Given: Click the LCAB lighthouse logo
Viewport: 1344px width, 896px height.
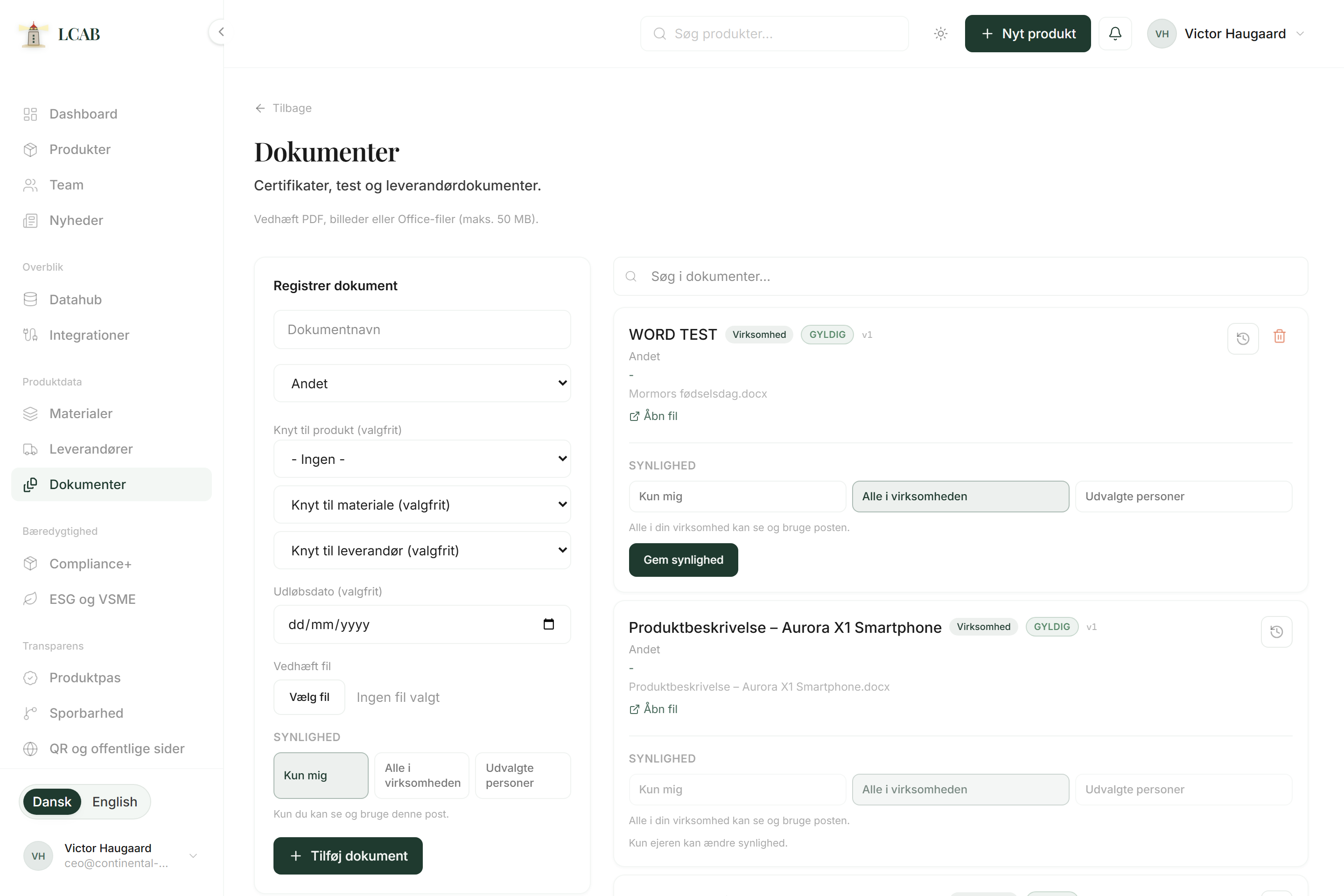Looking at the screenshot, I should point(33,34).
